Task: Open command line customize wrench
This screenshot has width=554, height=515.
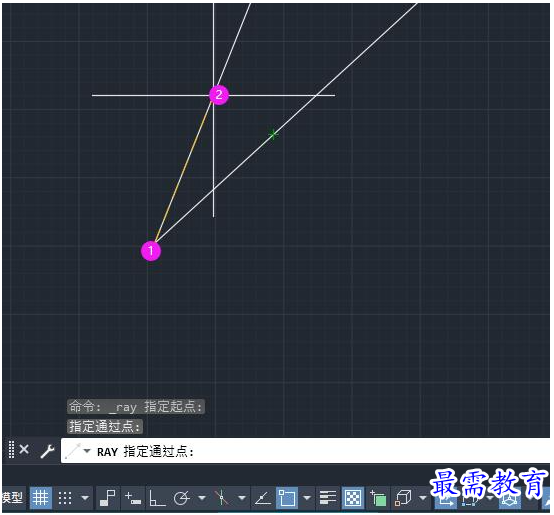Action: click(x=47, y=451)
